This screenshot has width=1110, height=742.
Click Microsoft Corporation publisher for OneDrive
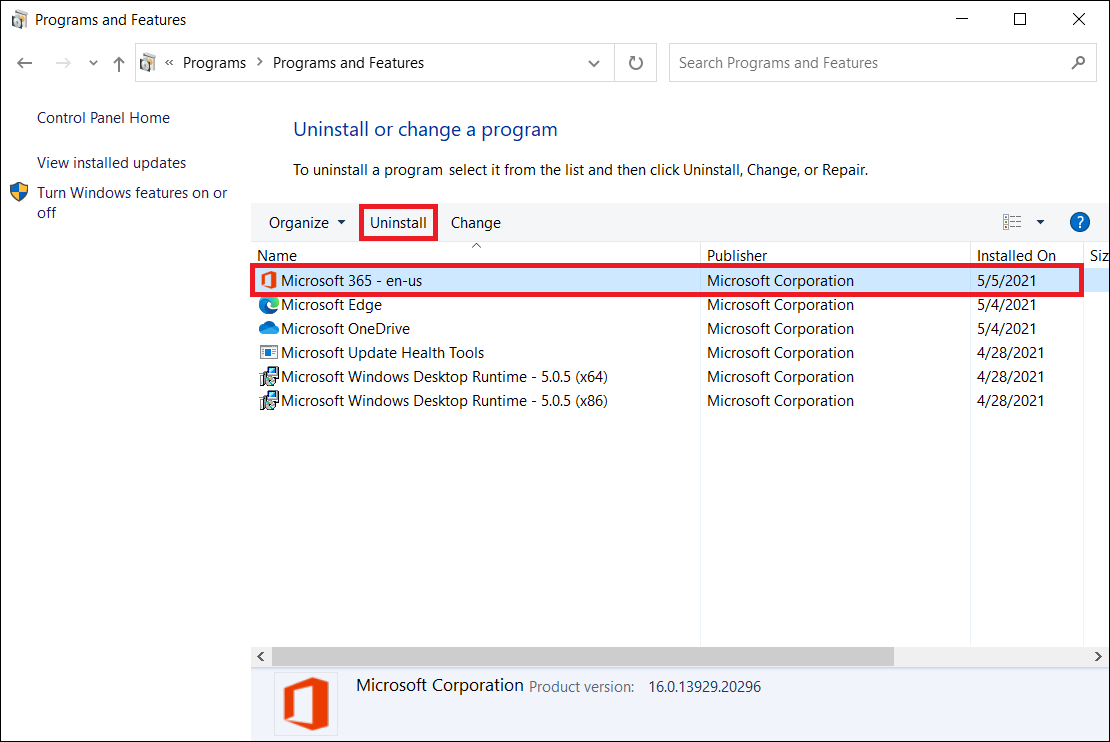pyautogui.click(x=780, y=329)
